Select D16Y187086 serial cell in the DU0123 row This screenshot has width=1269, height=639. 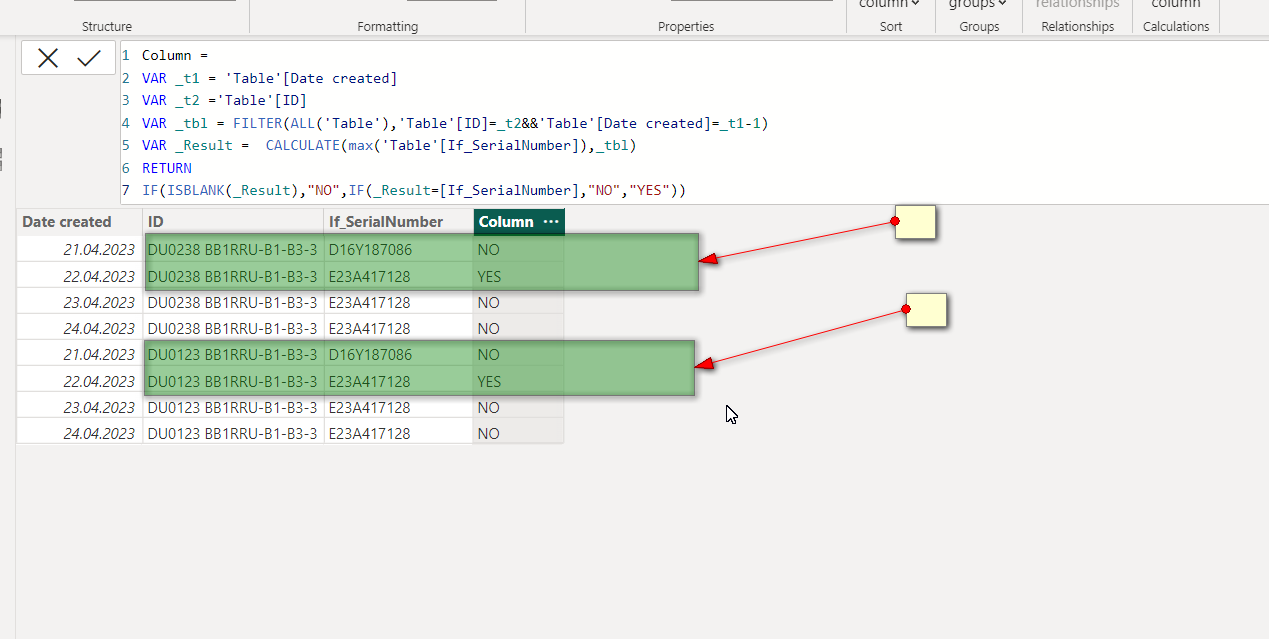point(398,354)
